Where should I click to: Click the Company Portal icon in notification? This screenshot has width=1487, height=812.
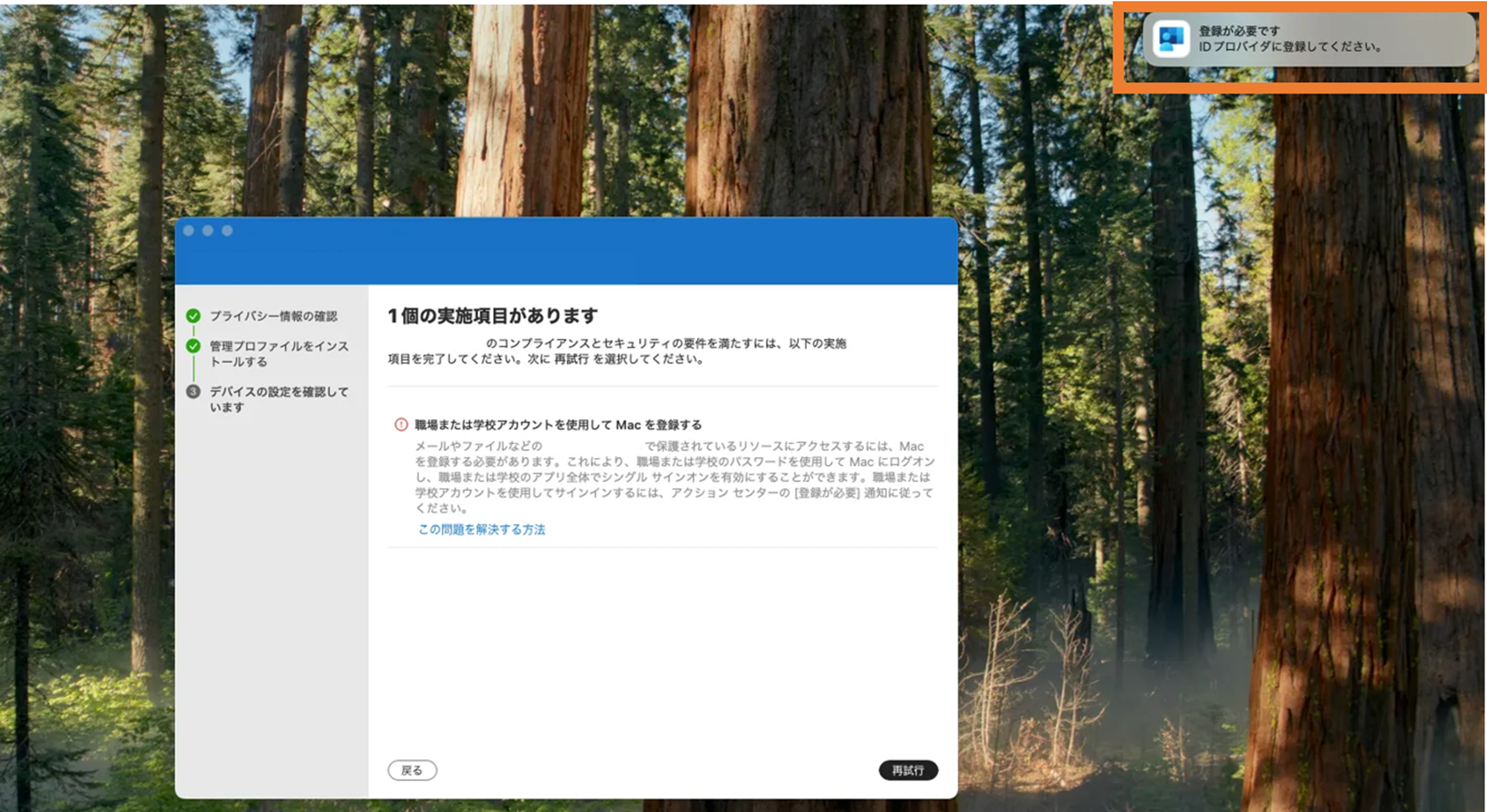[x=1171, y=39]
